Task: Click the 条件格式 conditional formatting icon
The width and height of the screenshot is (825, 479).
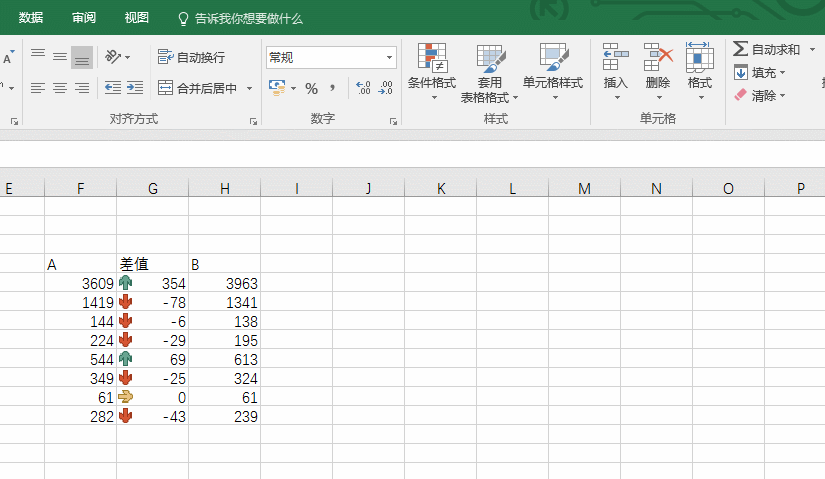Action: (x=432, y=59)
